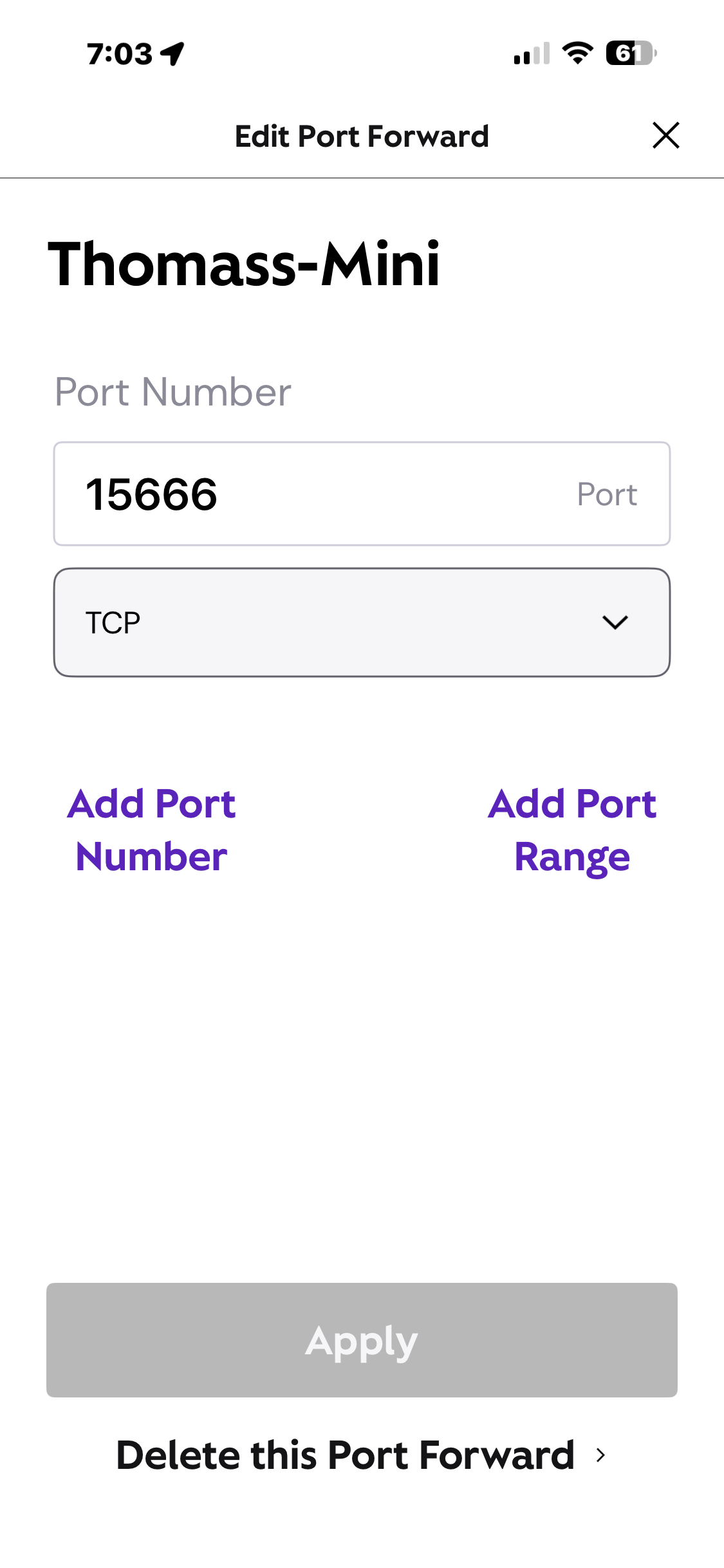The height and width of the screenshot is (1568, 724).
Task: Tap the Wi-Fi status icon
Action: coord(578,53)
